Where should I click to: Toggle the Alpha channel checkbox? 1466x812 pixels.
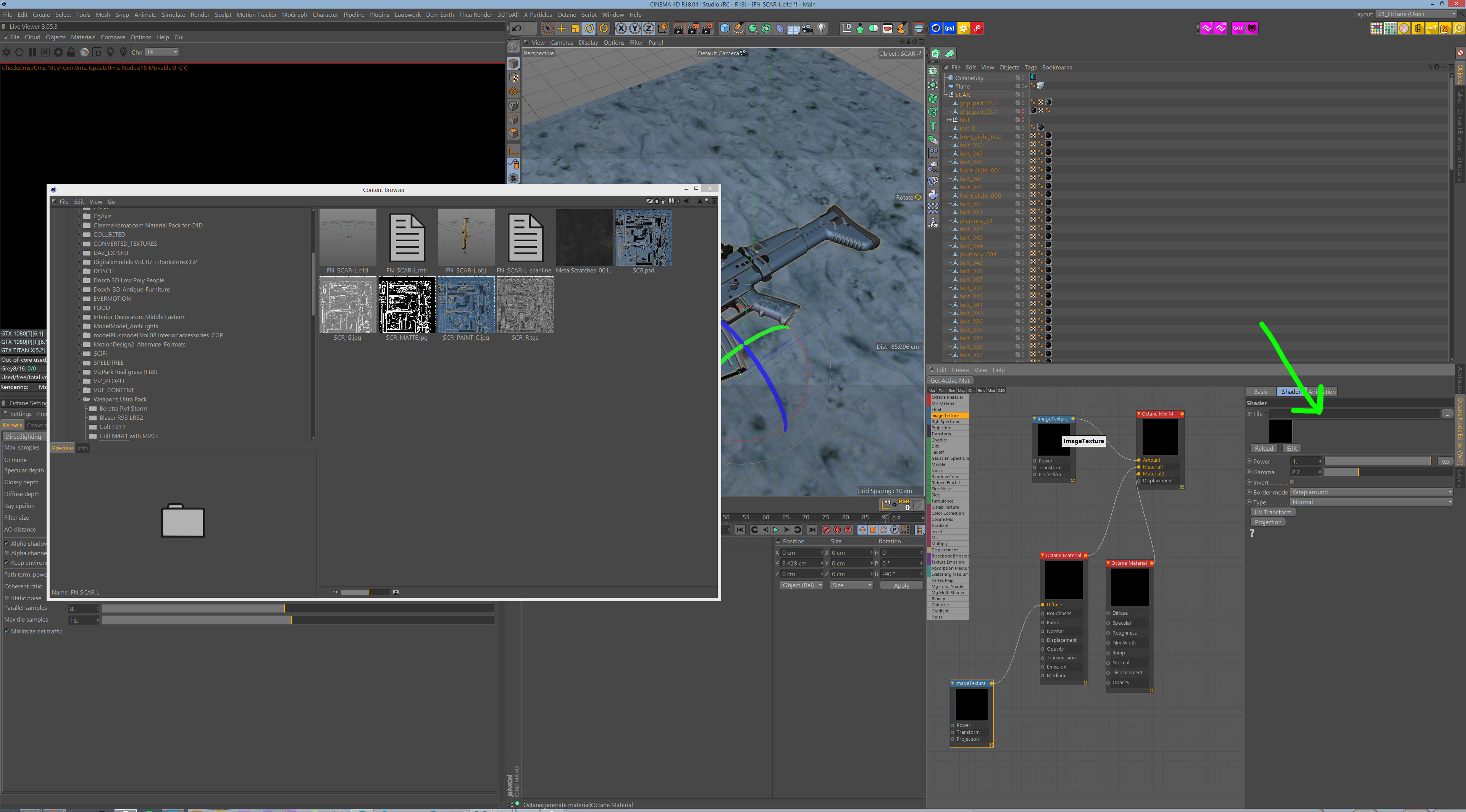click(x=7, y=553)
